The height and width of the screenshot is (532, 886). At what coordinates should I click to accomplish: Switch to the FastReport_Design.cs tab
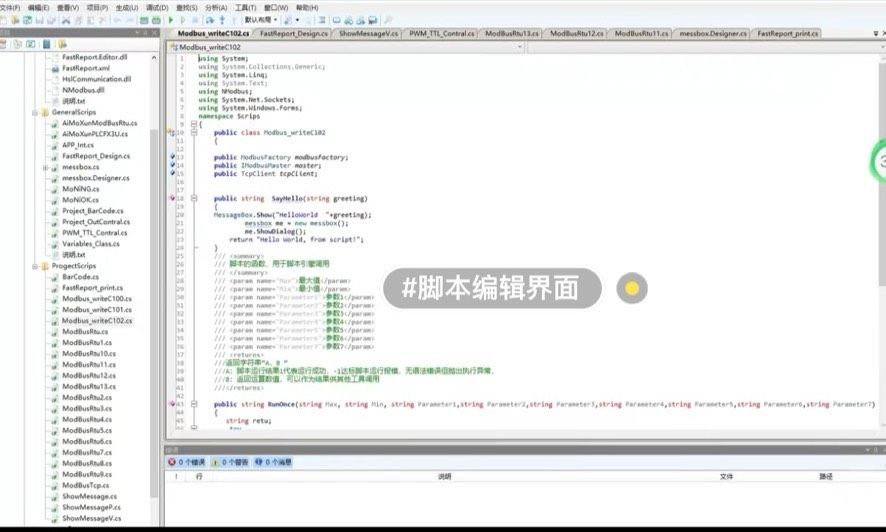294,34
